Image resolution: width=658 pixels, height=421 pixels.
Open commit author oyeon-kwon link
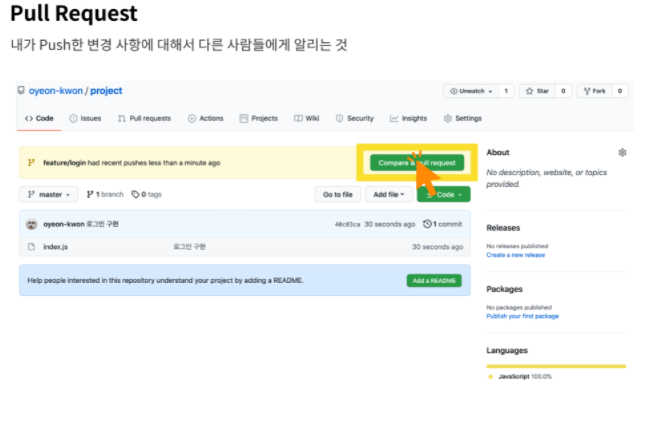pyautogui.click(x=64, y=224)
